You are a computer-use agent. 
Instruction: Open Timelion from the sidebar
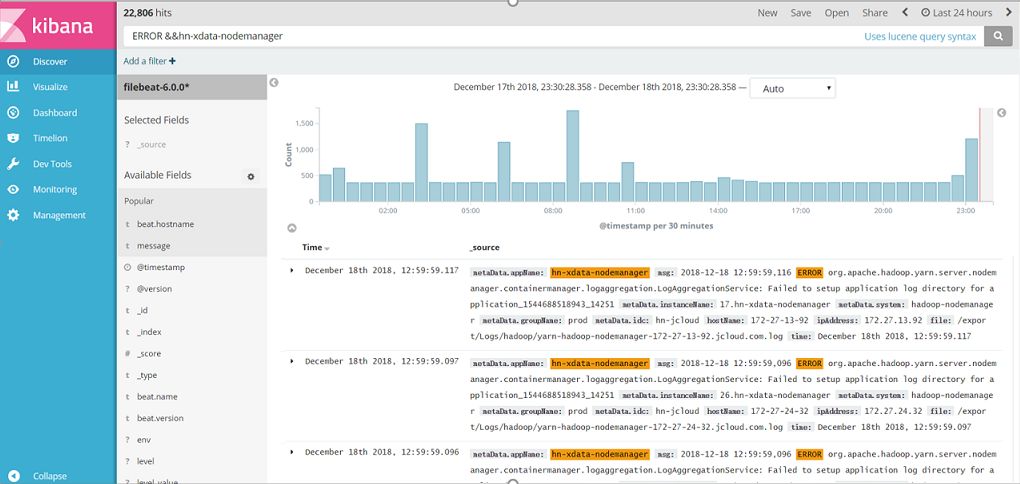coord(50,138)
